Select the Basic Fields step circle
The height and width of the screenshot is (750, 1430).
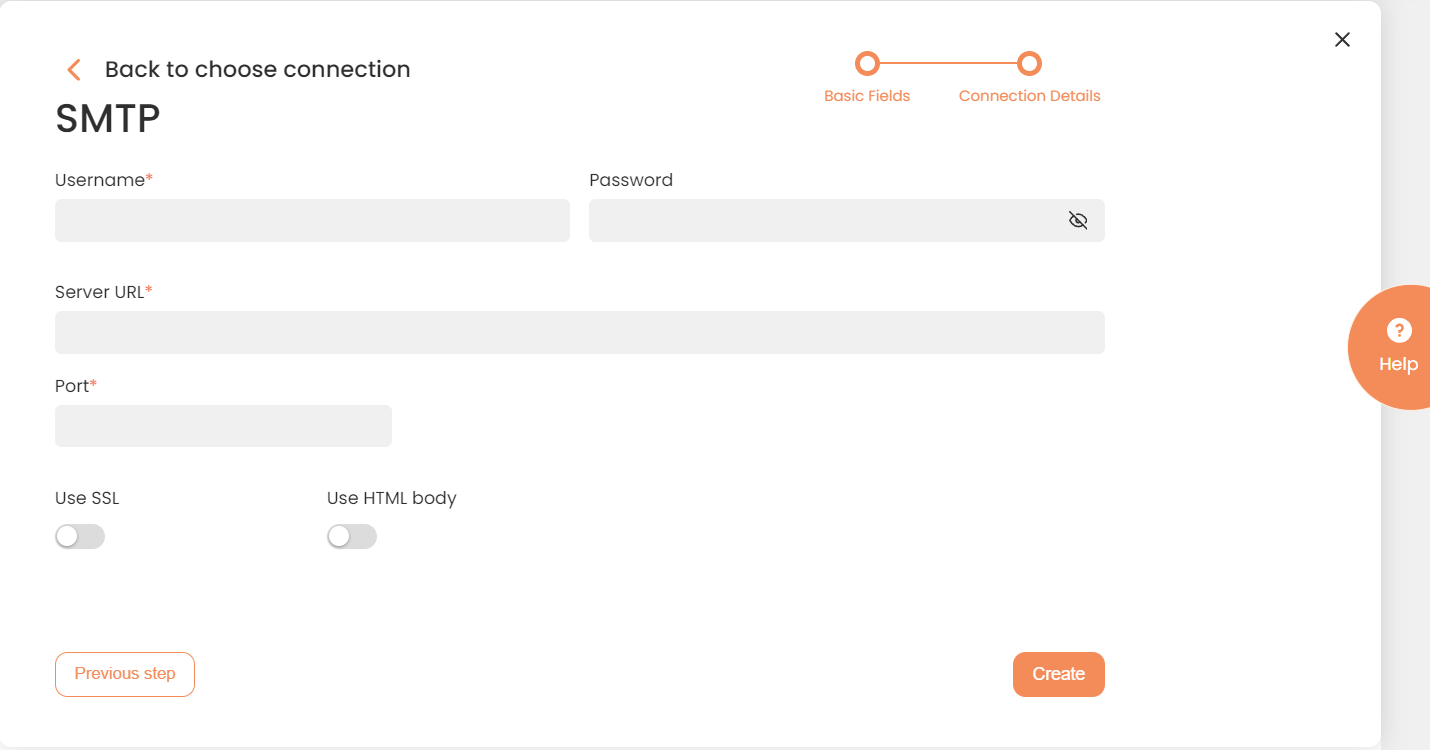(867, 62)
